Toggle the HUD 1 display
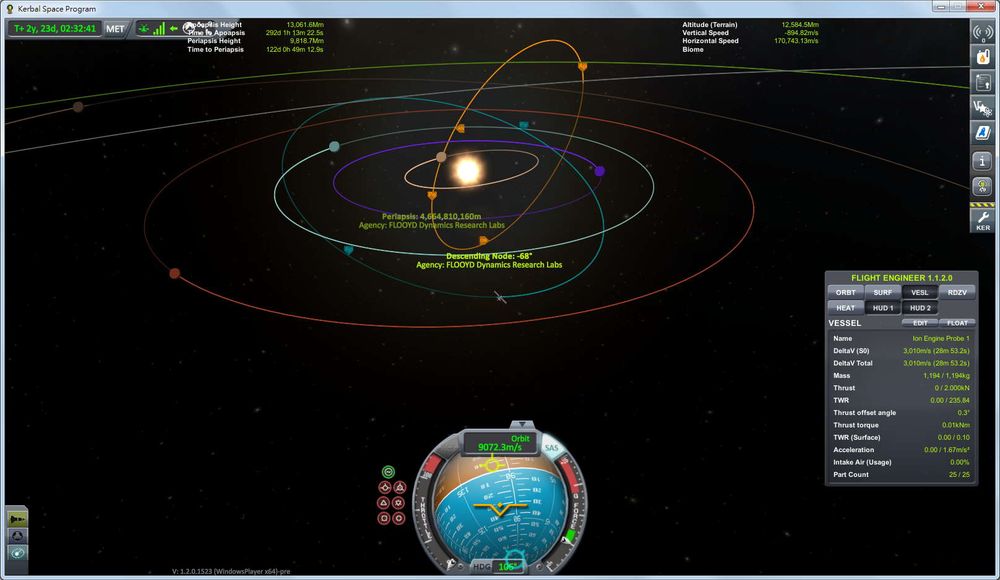The height and width of the screenshot is (580, 1000). [883, 308]
